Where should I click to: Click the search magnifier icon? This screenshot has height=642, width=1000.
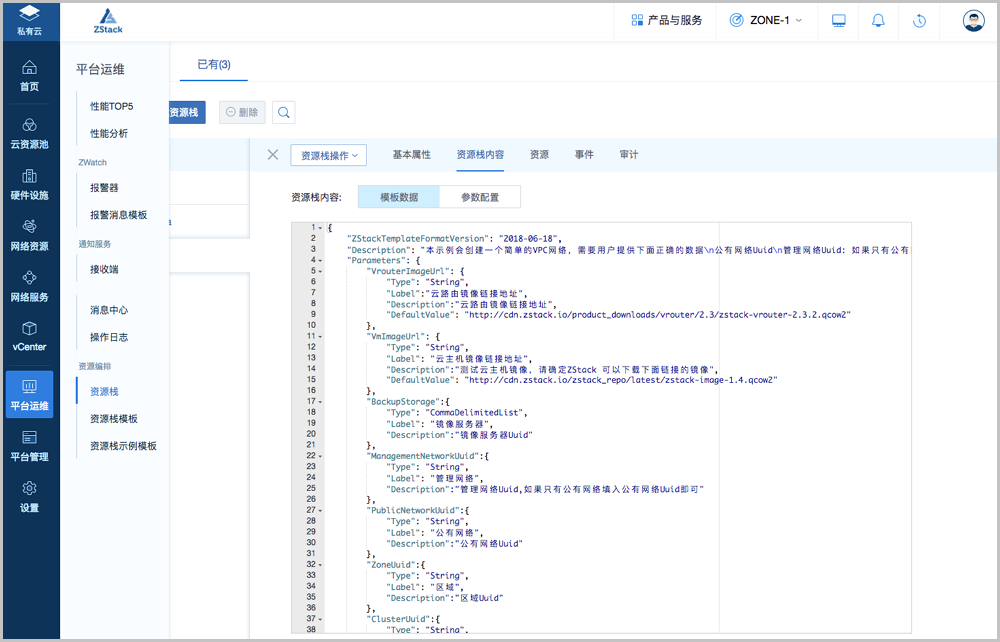coord(284,113)
